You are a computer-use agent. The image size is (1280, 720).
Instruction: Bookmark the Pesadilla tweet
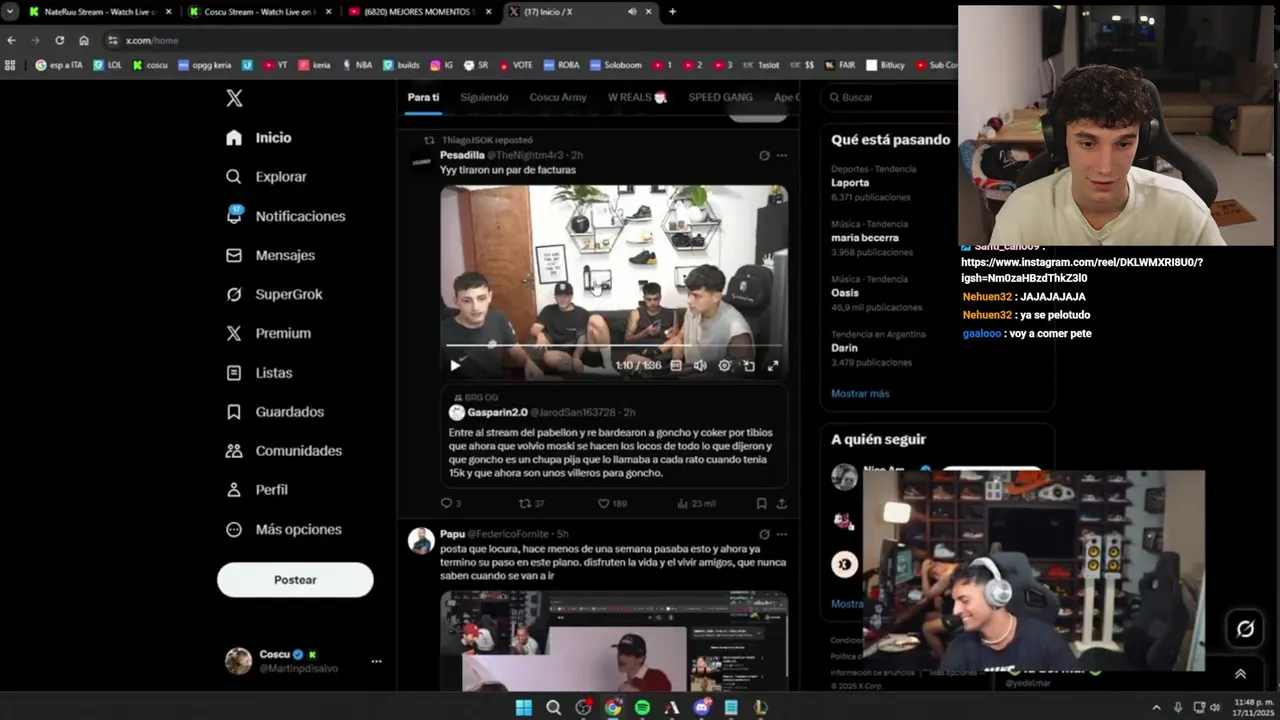coord(761,503)
